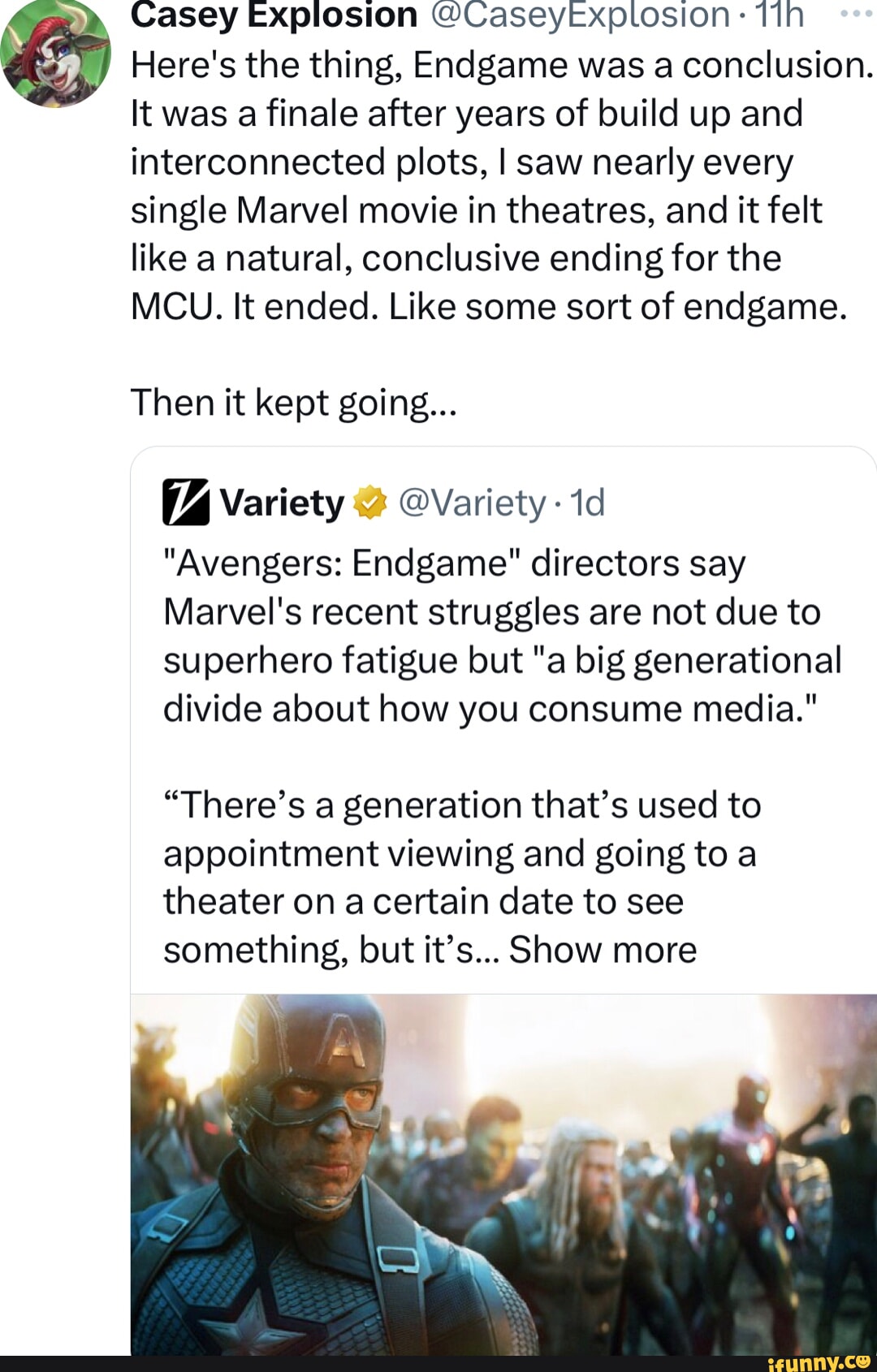Image resolution: width=877 pixels, height=1372 pixels.
Task: Click the "Here's the thing, Endgame" tweet text
Action: 501,65
